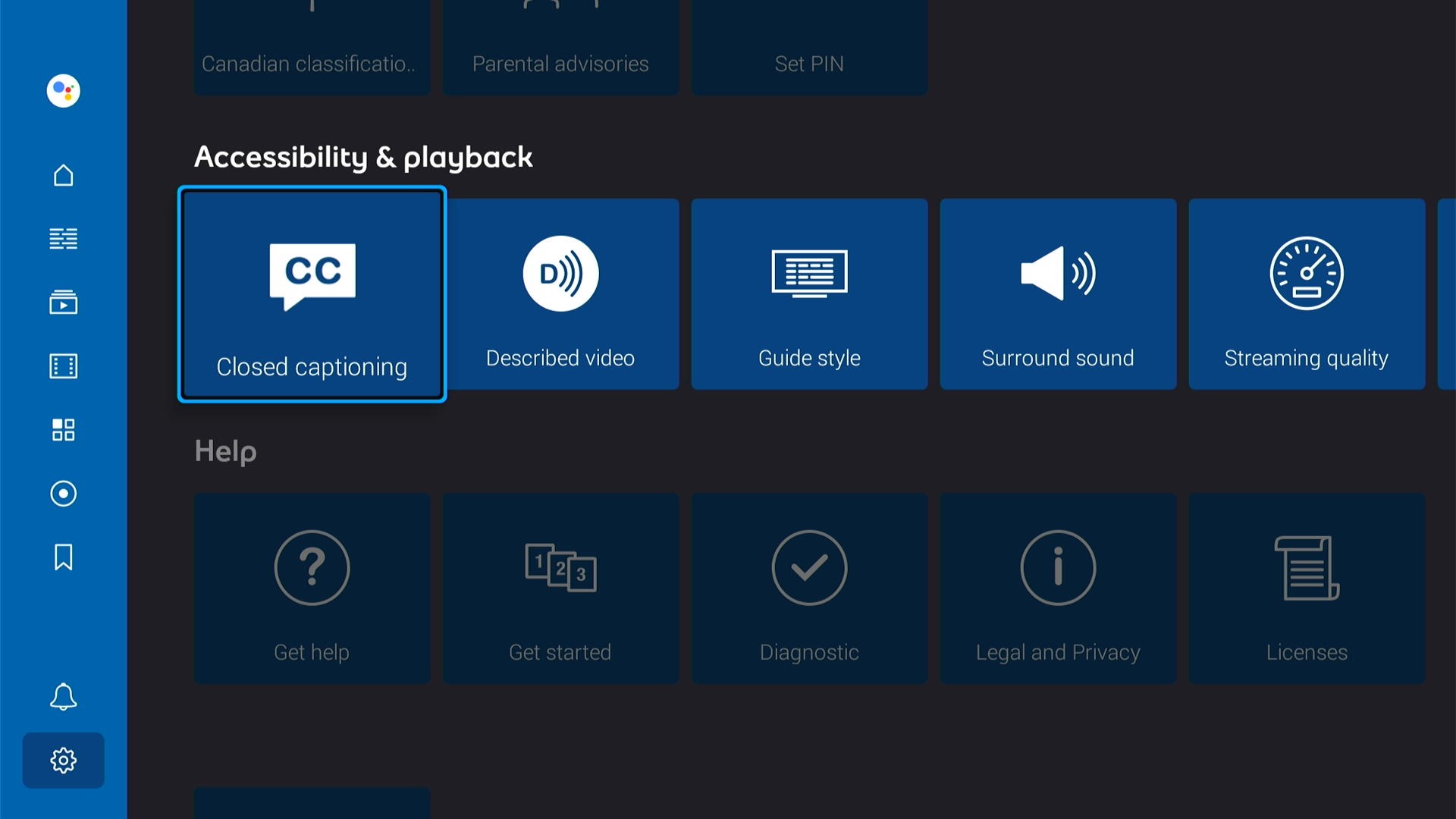Select Surround sound settings

click(x=1058, y=294)
